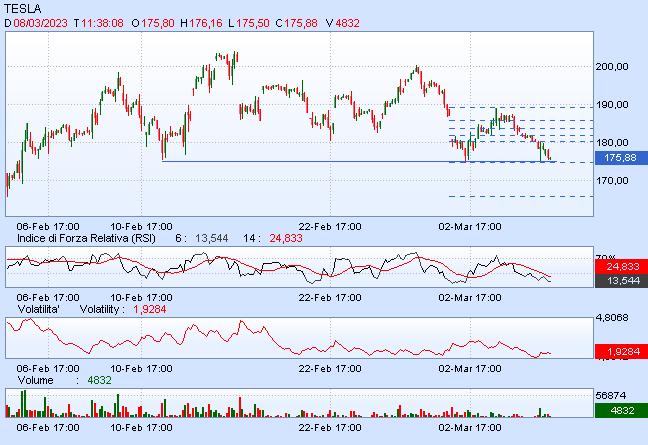Click the red 1,9284 volatility tag

click(x=621, y=352)
